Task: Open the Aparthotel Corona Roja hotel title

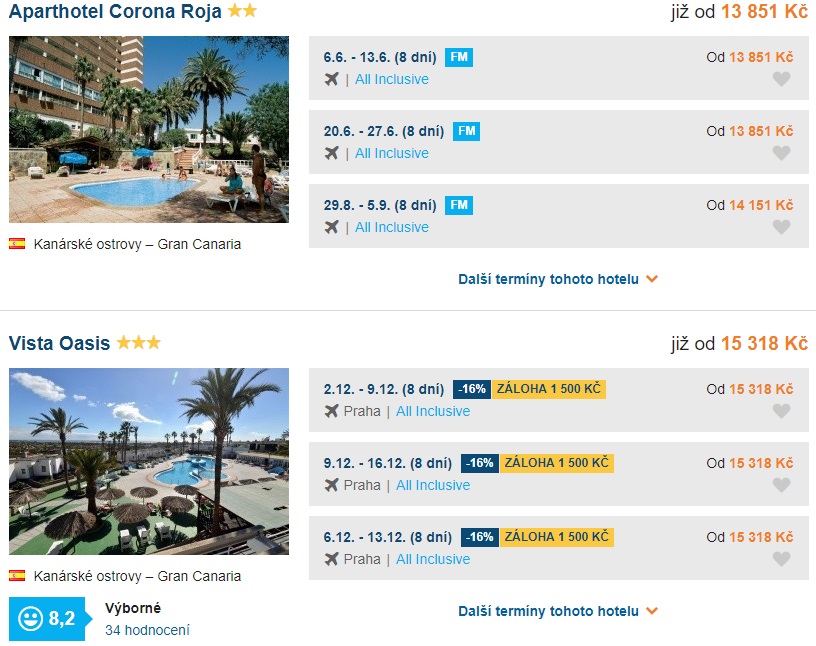Action: click(115, 12)
